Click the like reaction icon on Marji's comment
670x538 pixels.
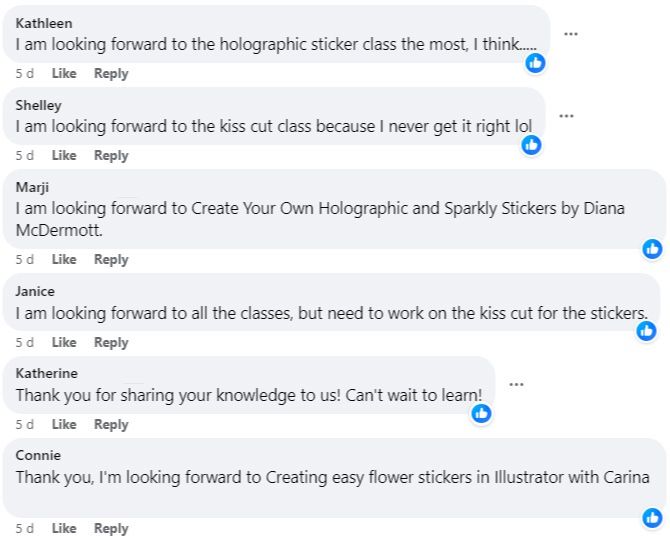click(x=652, y=248)
